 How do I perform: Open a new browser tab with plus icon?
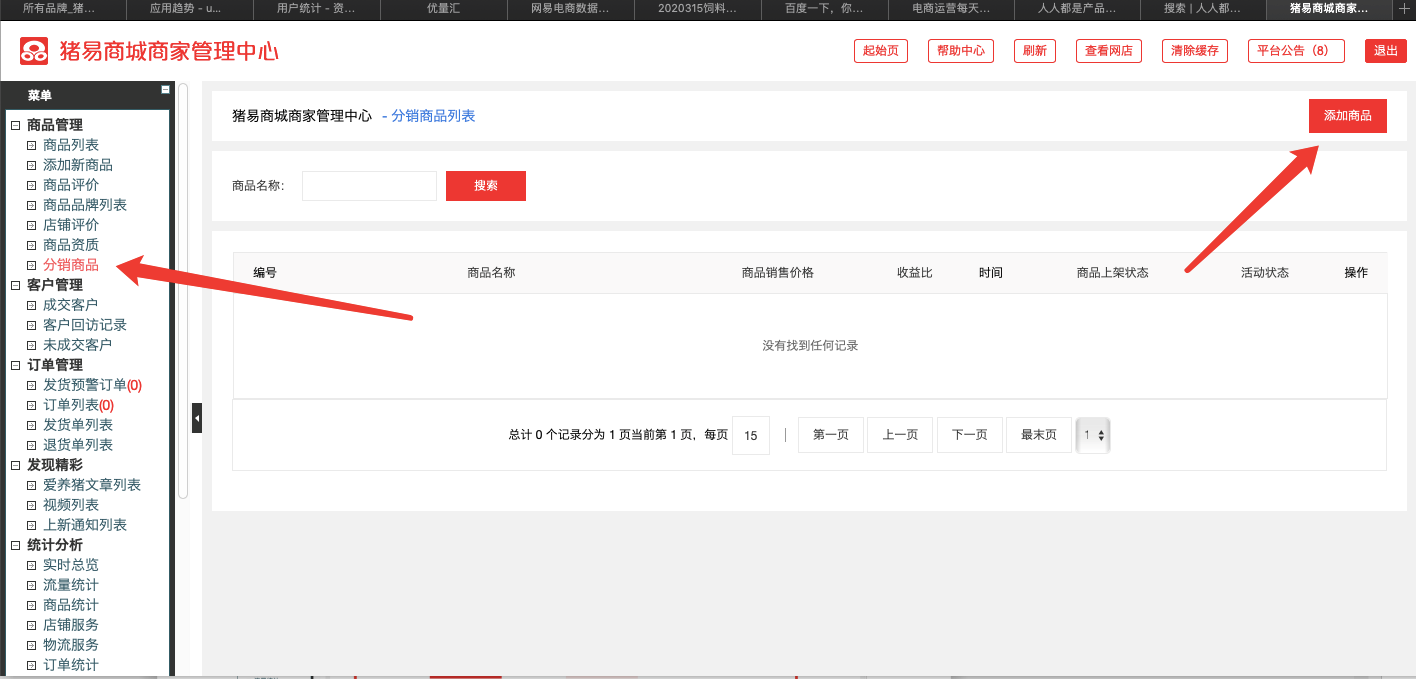point(1404,8)
